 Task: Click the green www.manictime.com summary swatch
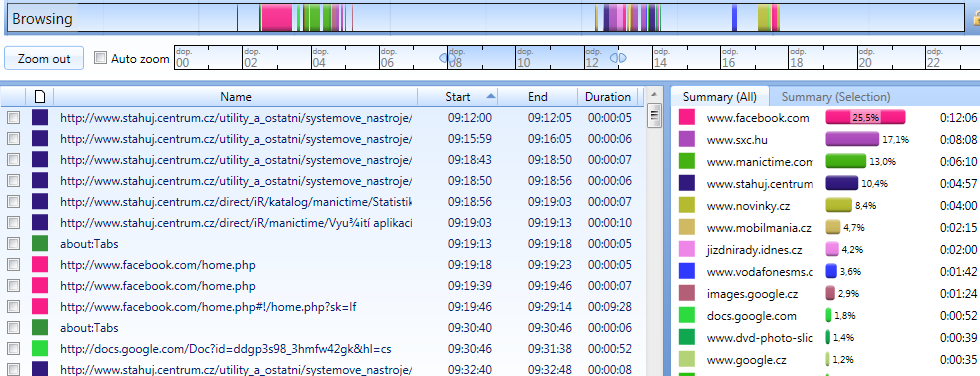pyautogui.click(x=687, y=161)
